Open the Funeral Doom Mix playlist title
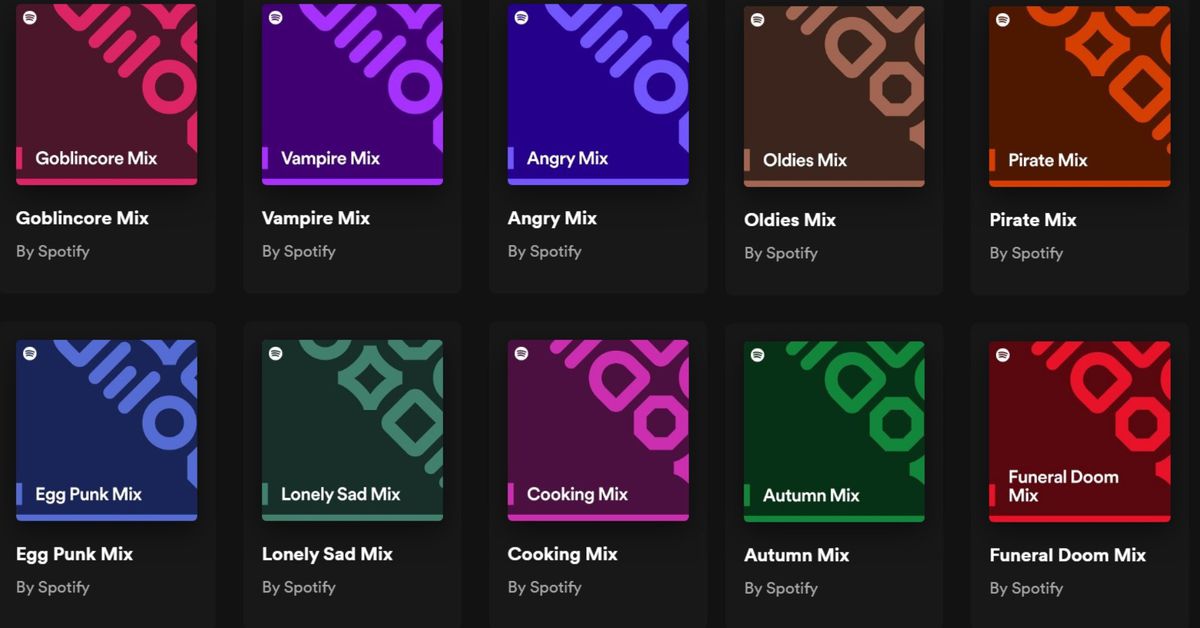The height and width of the screenshot is (628, 1200). [1069, 554]
